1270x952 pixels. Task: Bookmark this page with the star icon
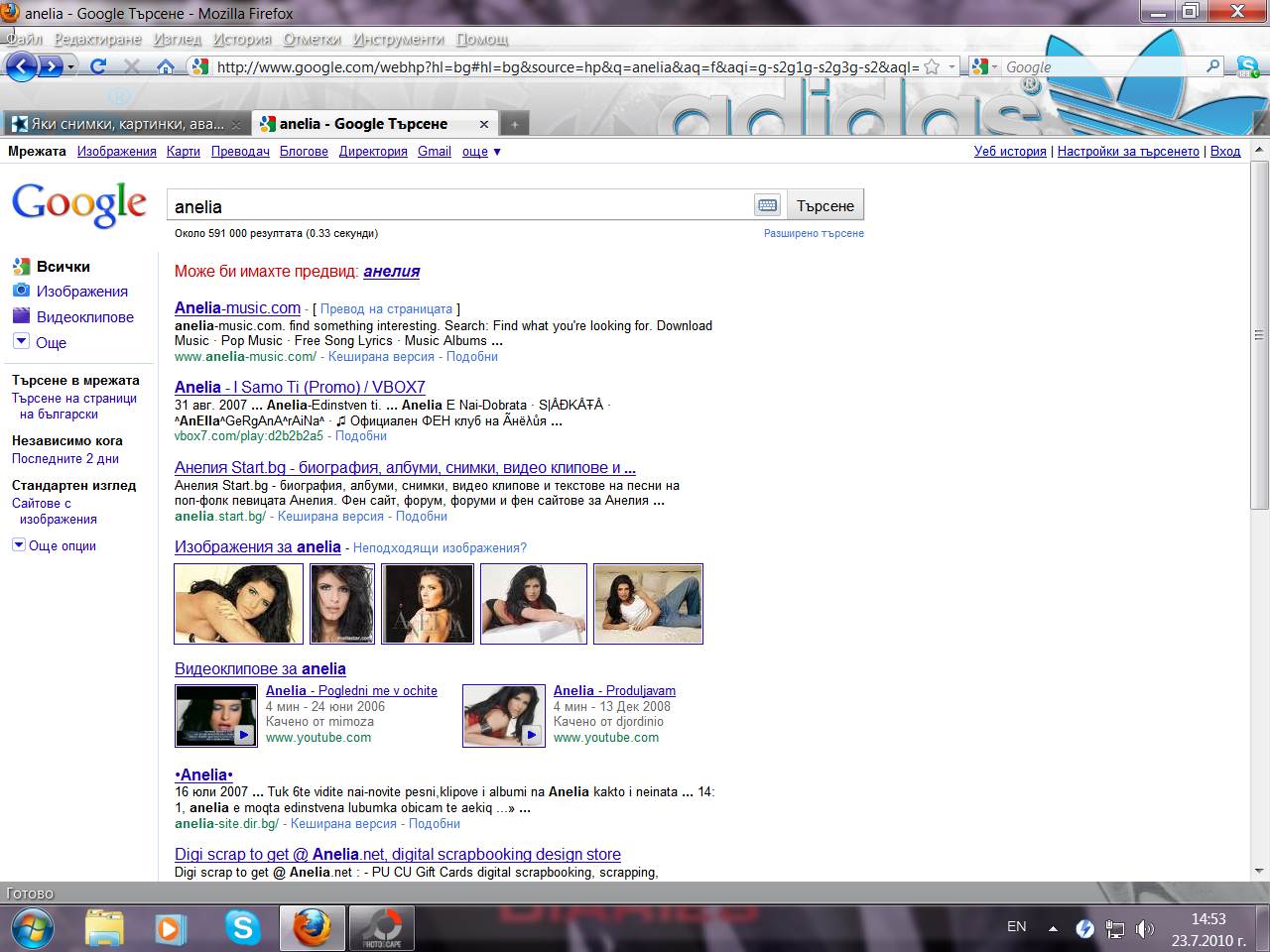932,66
